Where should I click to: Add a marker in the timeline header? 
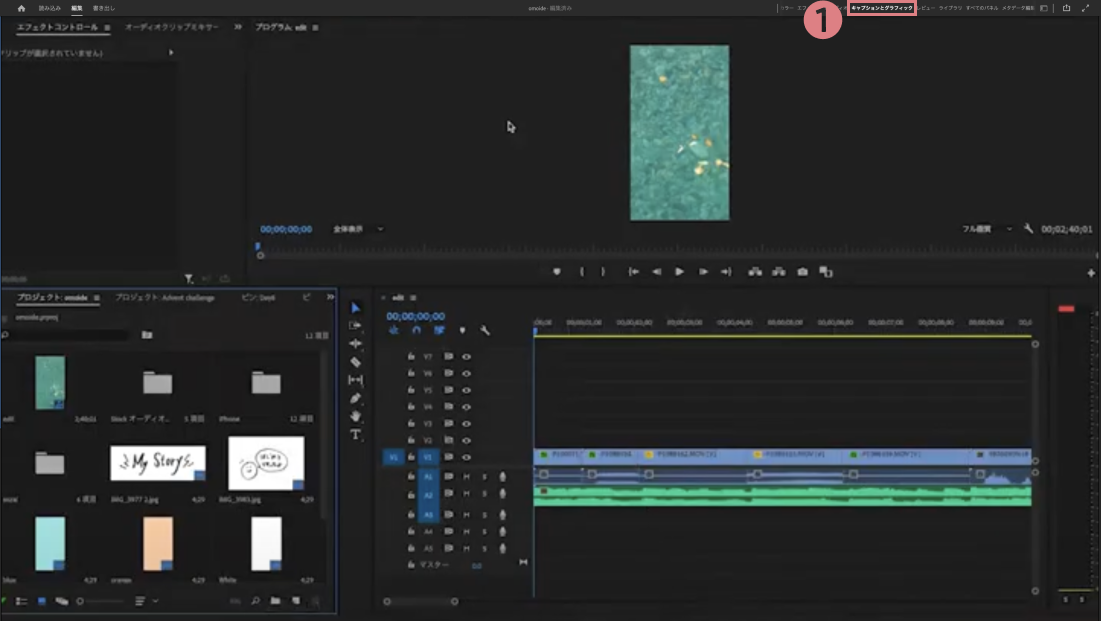click(x=462, y=330)
